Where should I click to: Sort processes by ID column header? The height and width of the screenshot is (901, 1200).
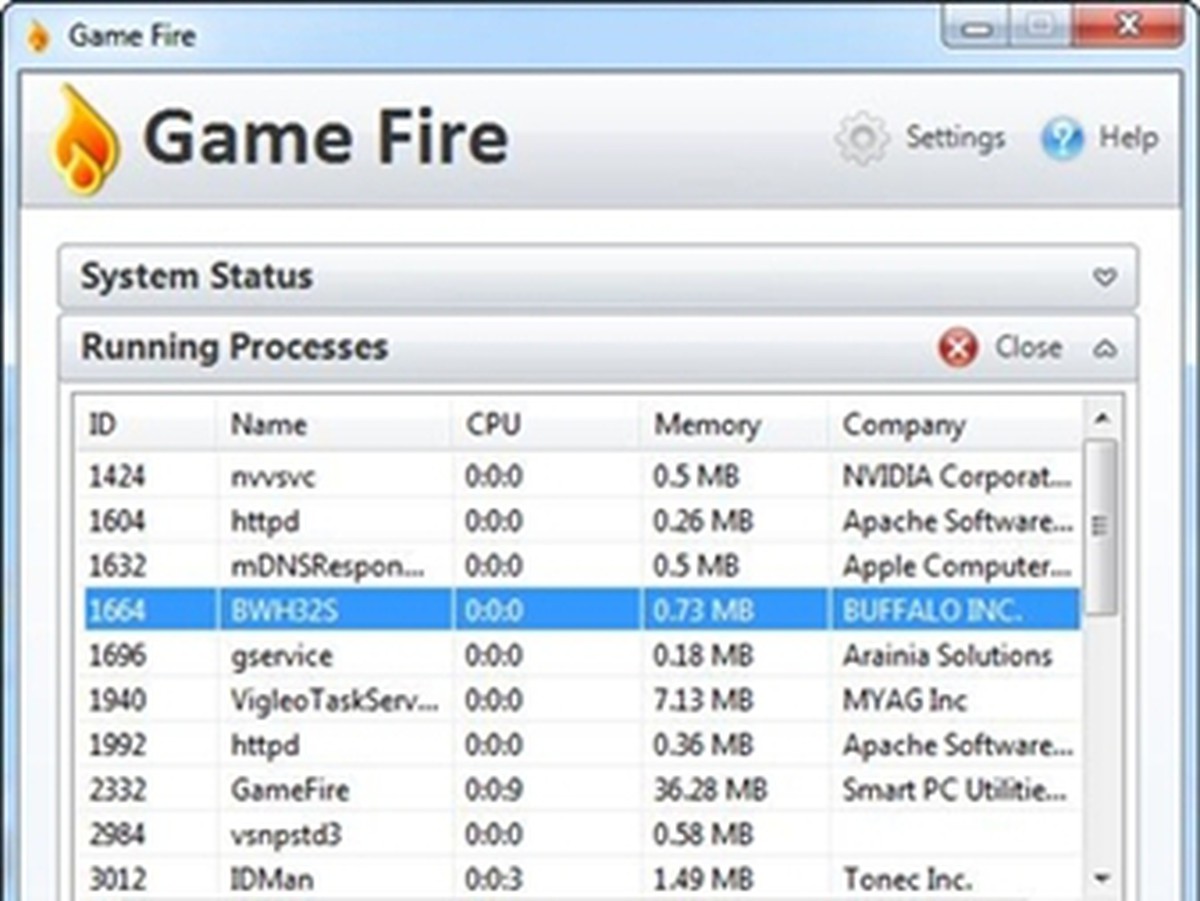(x=147, y=425)
